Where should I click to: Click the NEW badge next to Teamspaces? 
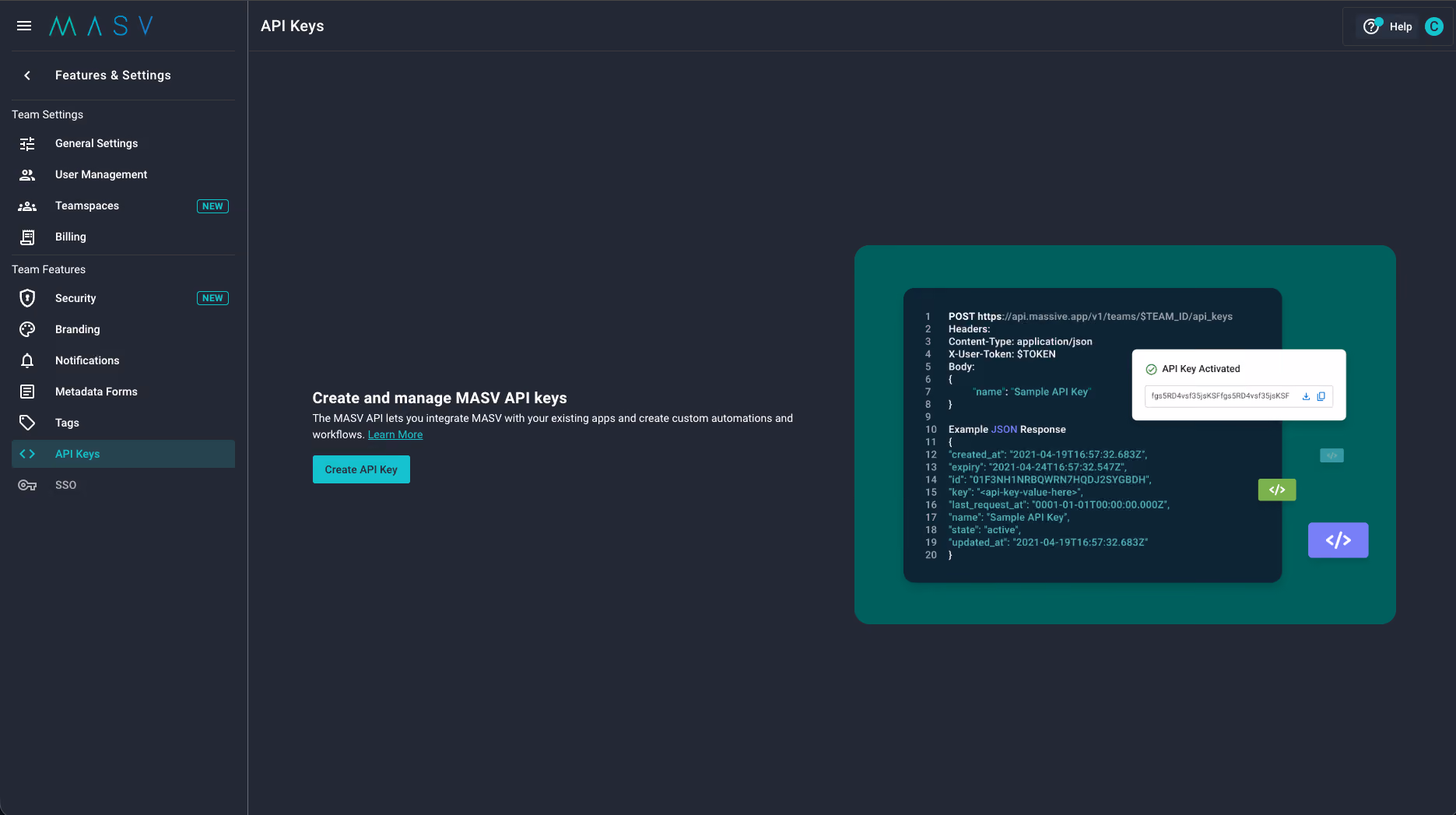point(212,206)
